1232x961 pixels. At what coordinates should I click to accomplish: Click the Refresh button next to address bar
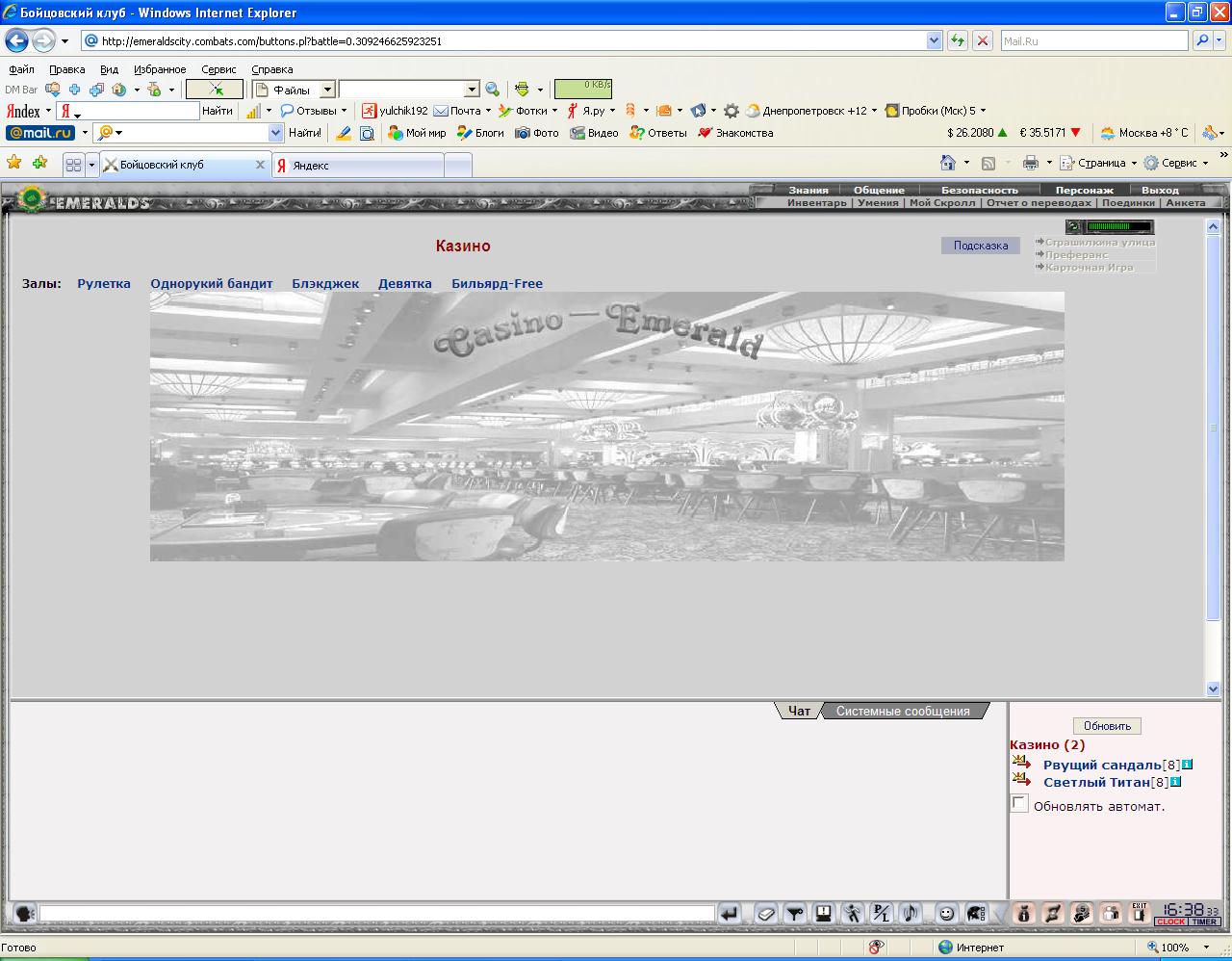(x=958, y=40)
